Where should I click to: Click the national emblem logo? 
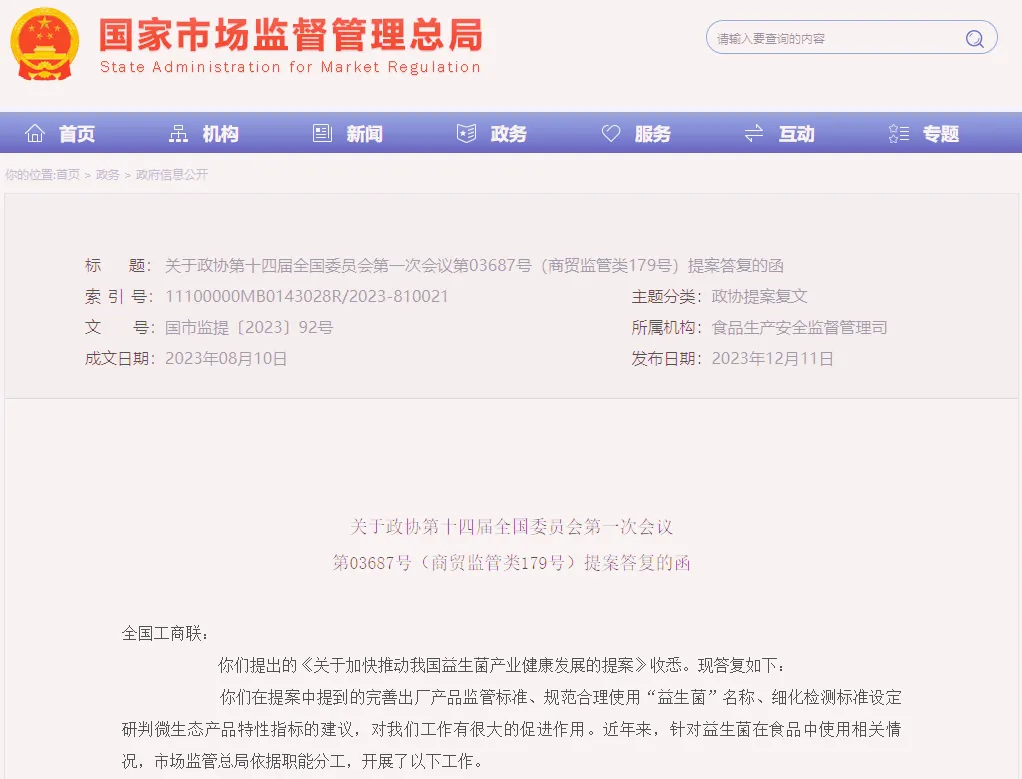click(44, 44)
